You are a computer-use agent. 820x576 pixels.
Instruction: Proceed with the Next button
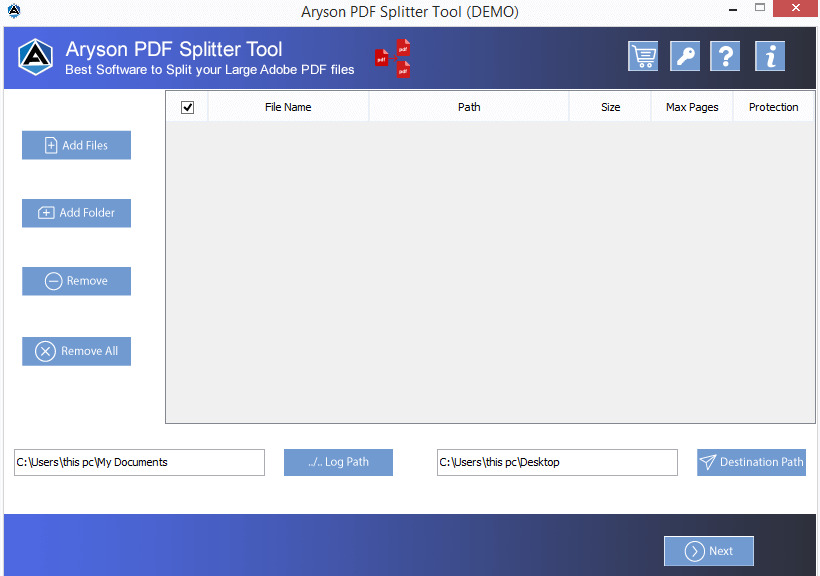pyautogui.click(x=709, y=551)
